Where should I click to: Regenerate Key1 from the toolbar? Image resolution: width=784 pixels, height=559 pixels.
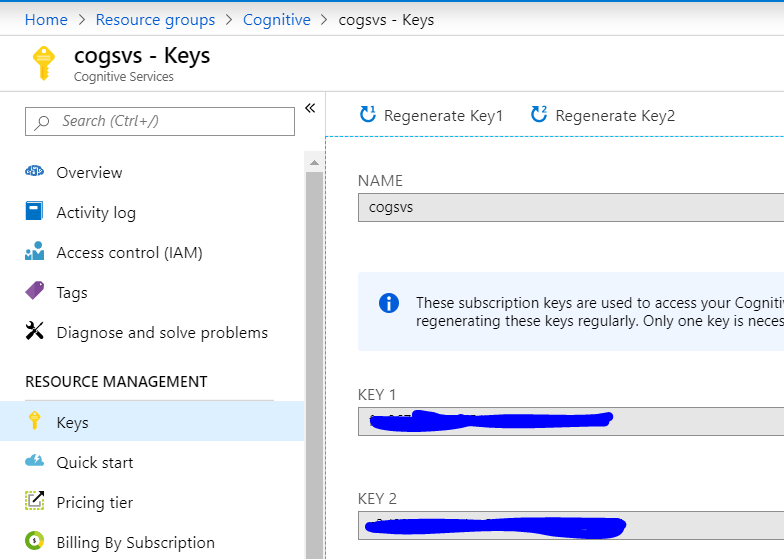coord(431,116)
